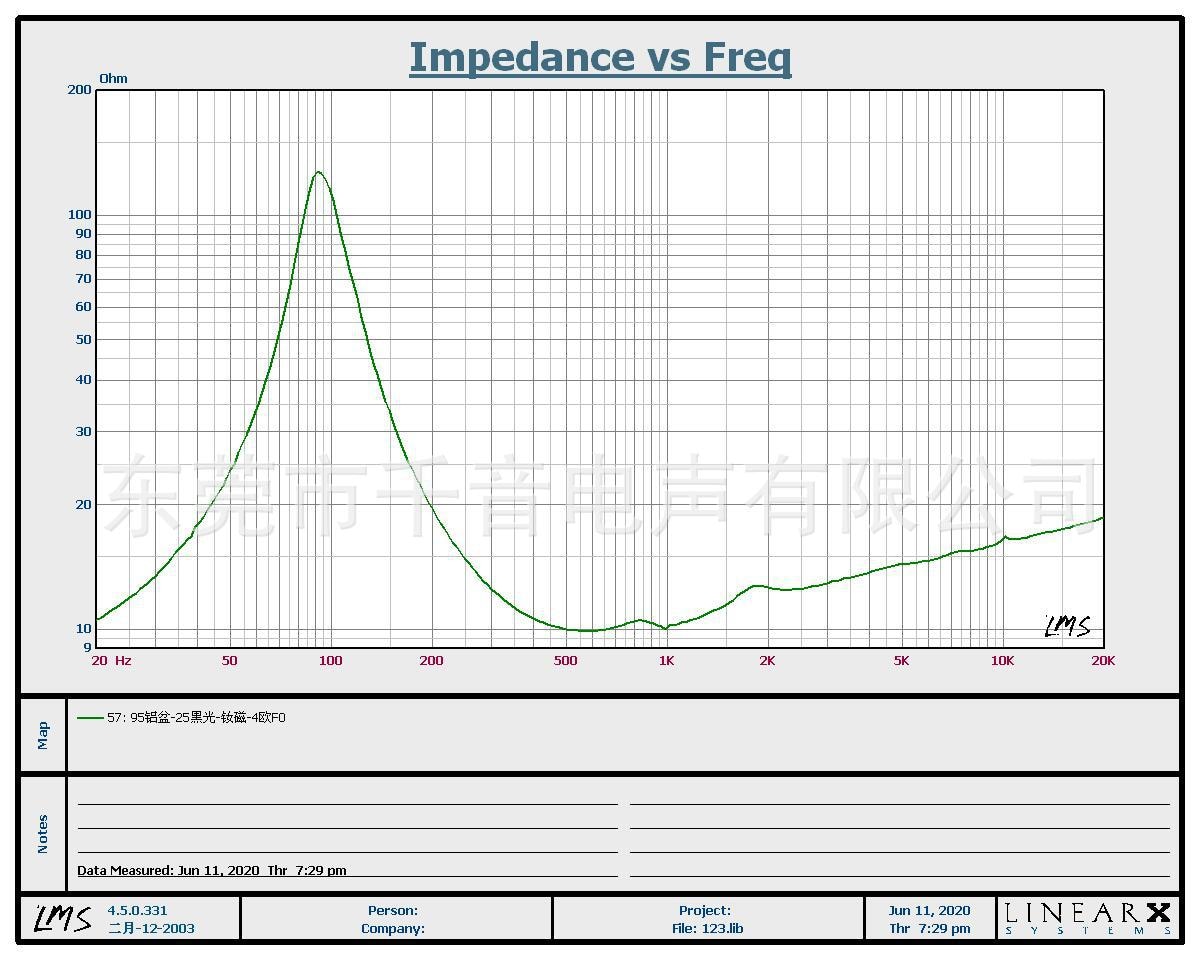Screen dimensions: 1200x960
Task: Click the Project: field label
Action: tap(705, 910)
